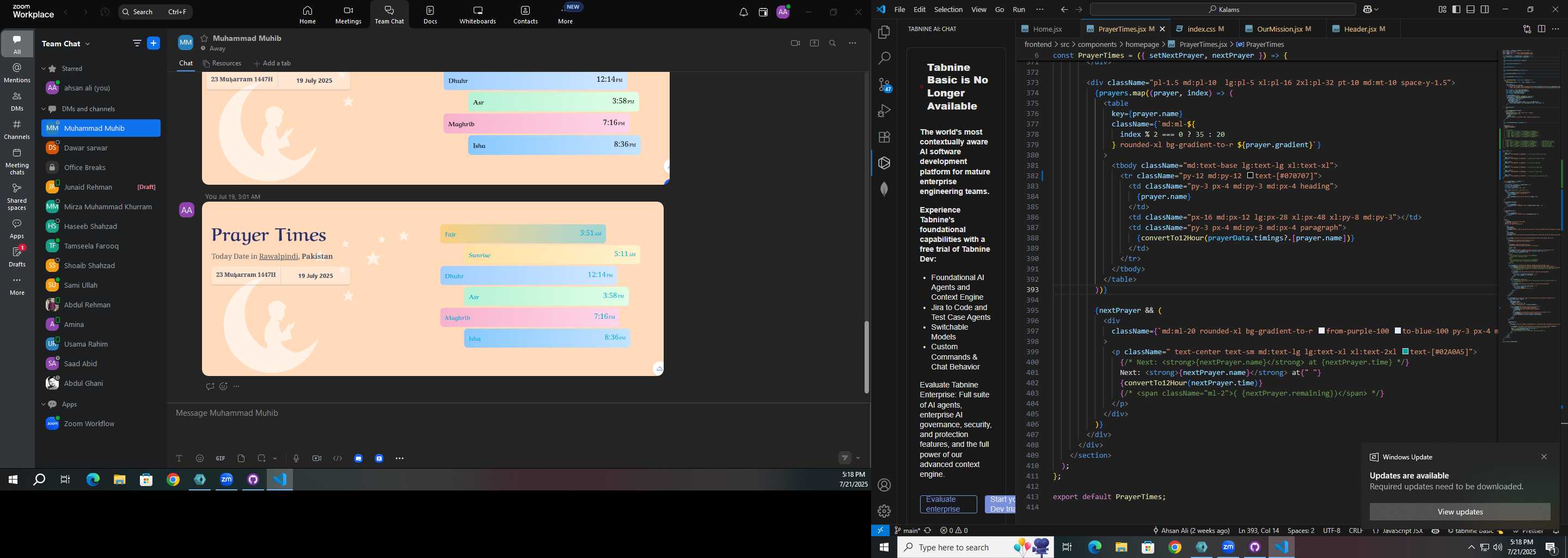Click the blue new chat plus button
Viewport: 1568px width, 558px height.
pos(154,43)
